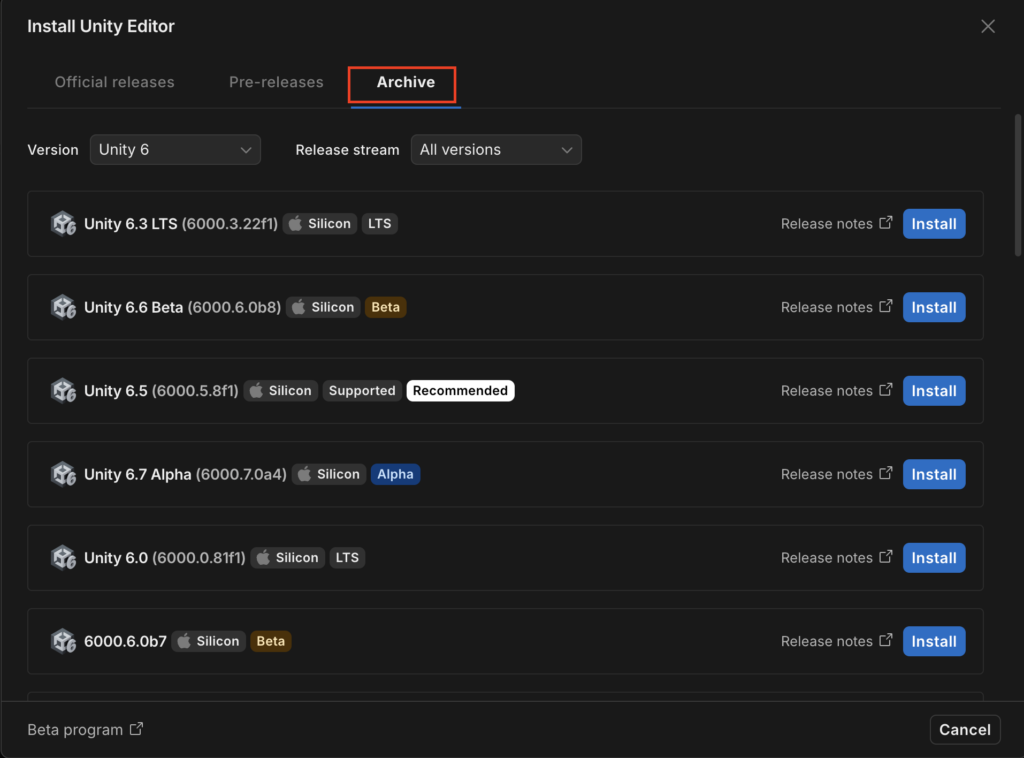Click the Unity cube icon for Unity 6.3 LTS
The height and width of the screenshot is (758, 1024).
pyautogui.click(x=63, y=224)
